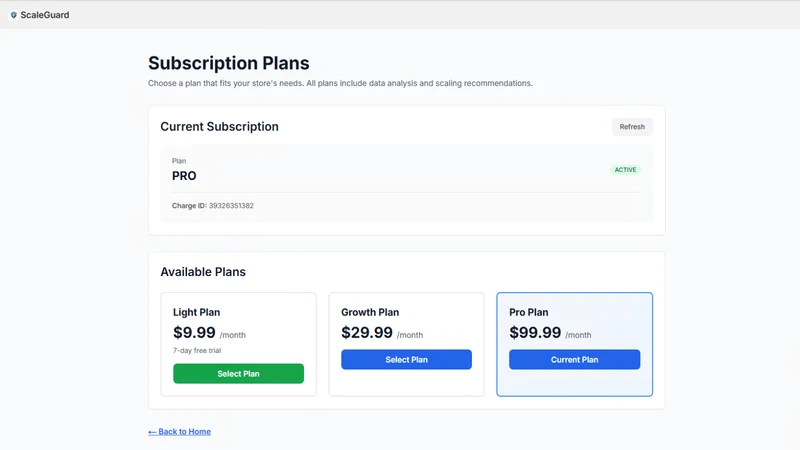The height and width of the screenshot is (450, 800).
Task: Click the $99.99 price on Pro Plan
Action: (535, 333)
